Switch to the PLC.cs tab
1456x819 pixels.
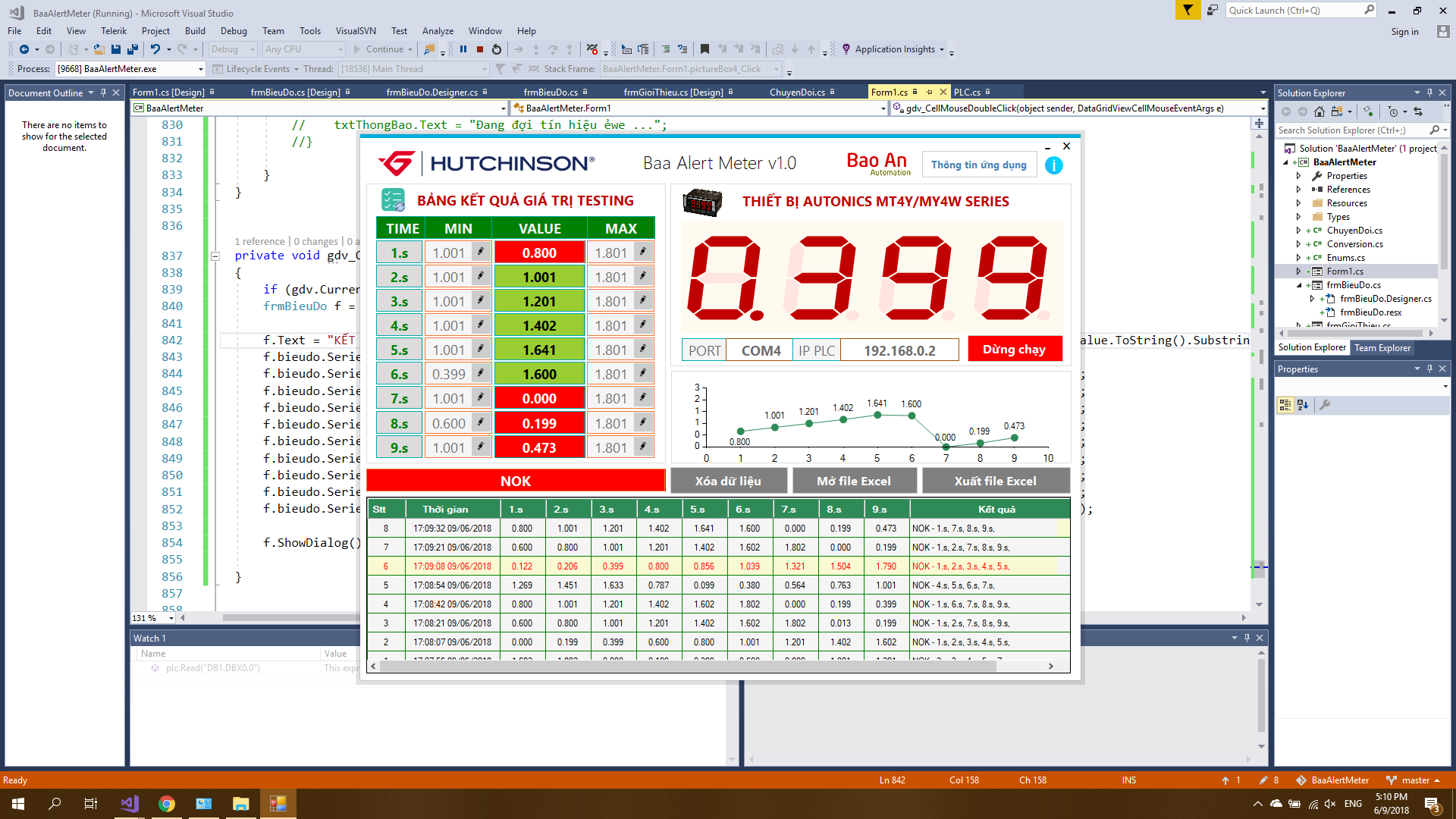967,93
